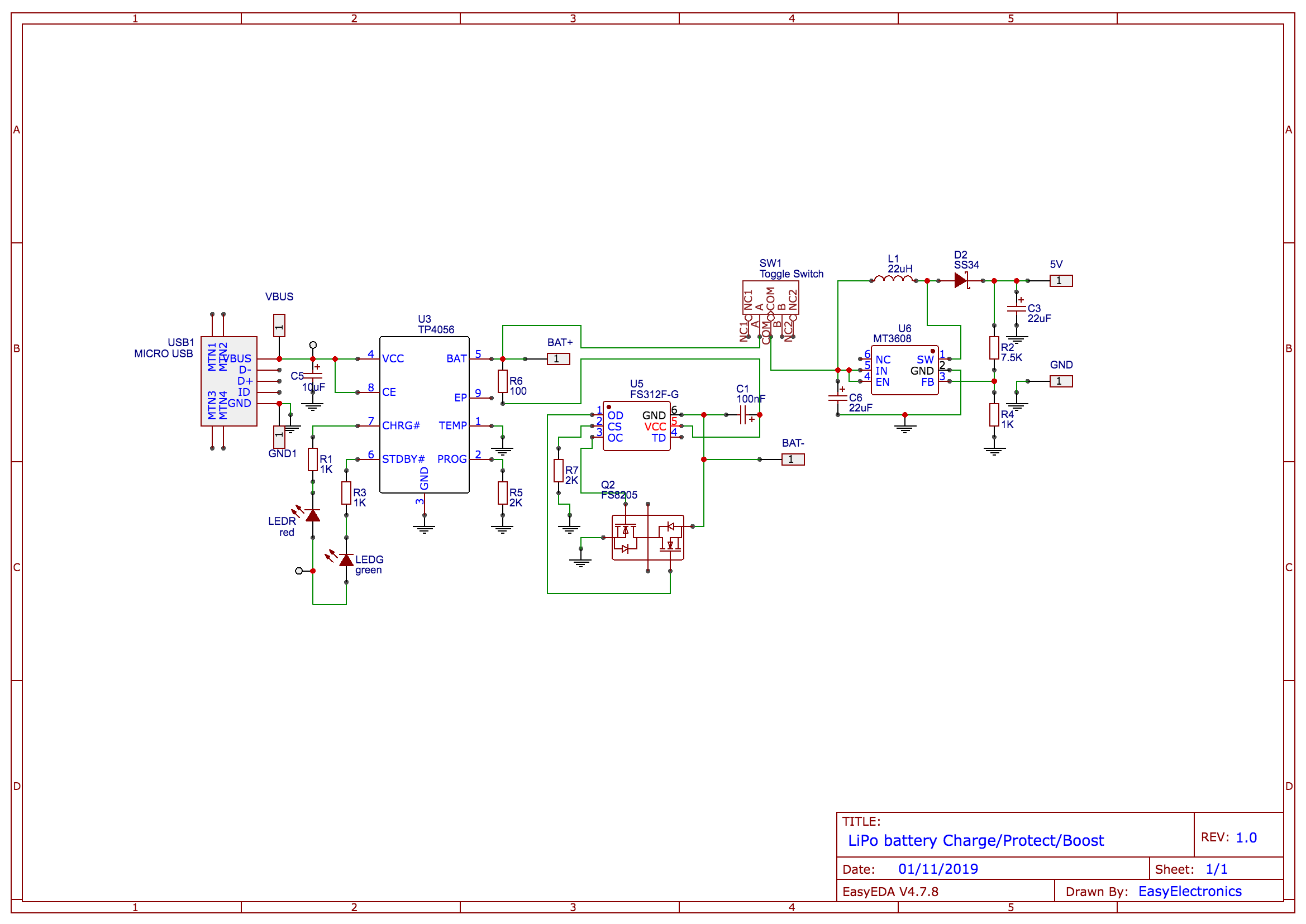Click the R2 7.5K resistor body
Viewport: 1306px width, 924px height.
coord(994,348)
